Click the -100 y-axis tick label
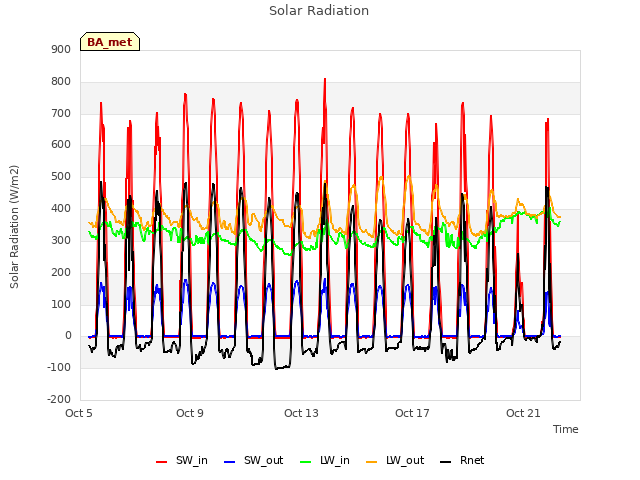This screenshot has width=640, height=480. [x=59, y=367]
